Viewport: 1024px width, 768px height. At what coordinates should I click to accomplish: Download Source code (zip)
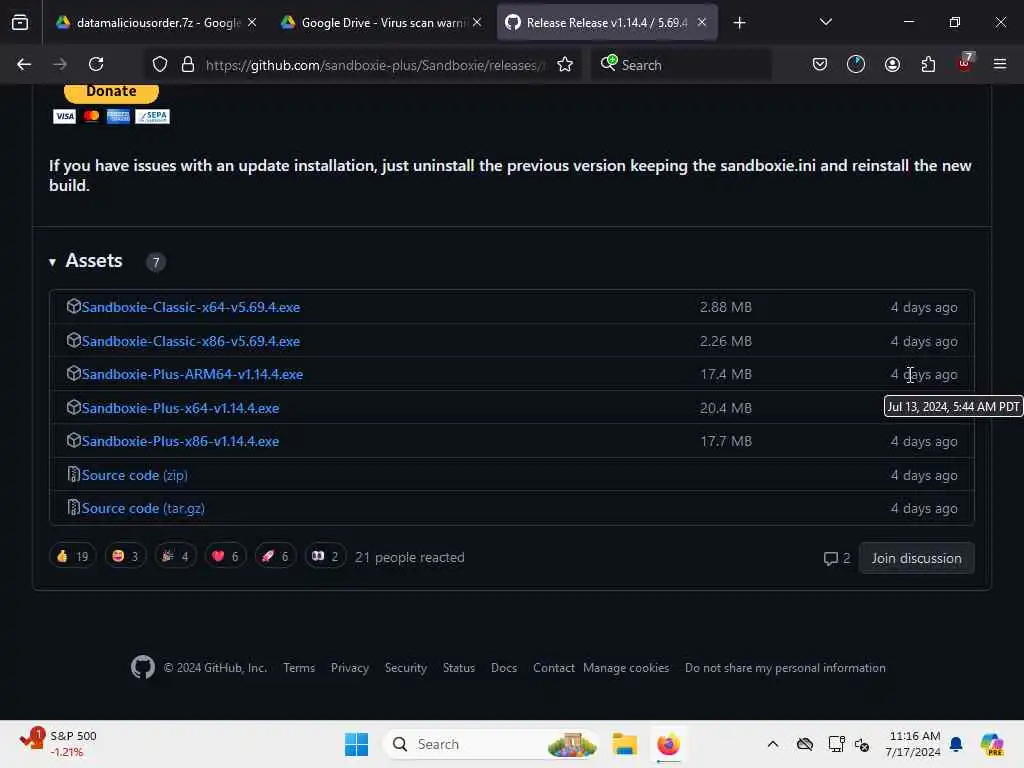coord(135,475)
